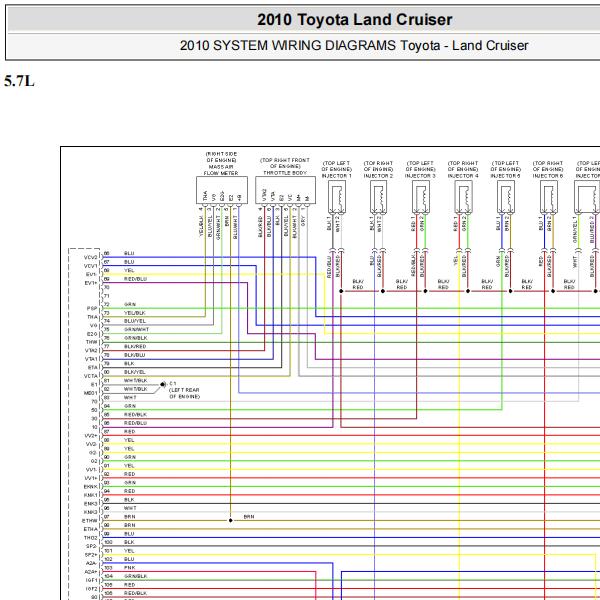Click the ETHA terminal label

tap(91, 529)
